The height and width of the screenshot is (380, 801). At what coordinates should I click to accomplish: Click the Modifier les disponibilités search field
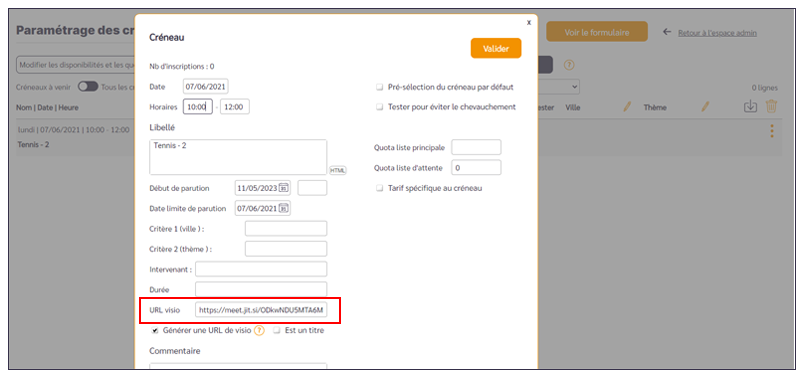[x=75, y=65]
